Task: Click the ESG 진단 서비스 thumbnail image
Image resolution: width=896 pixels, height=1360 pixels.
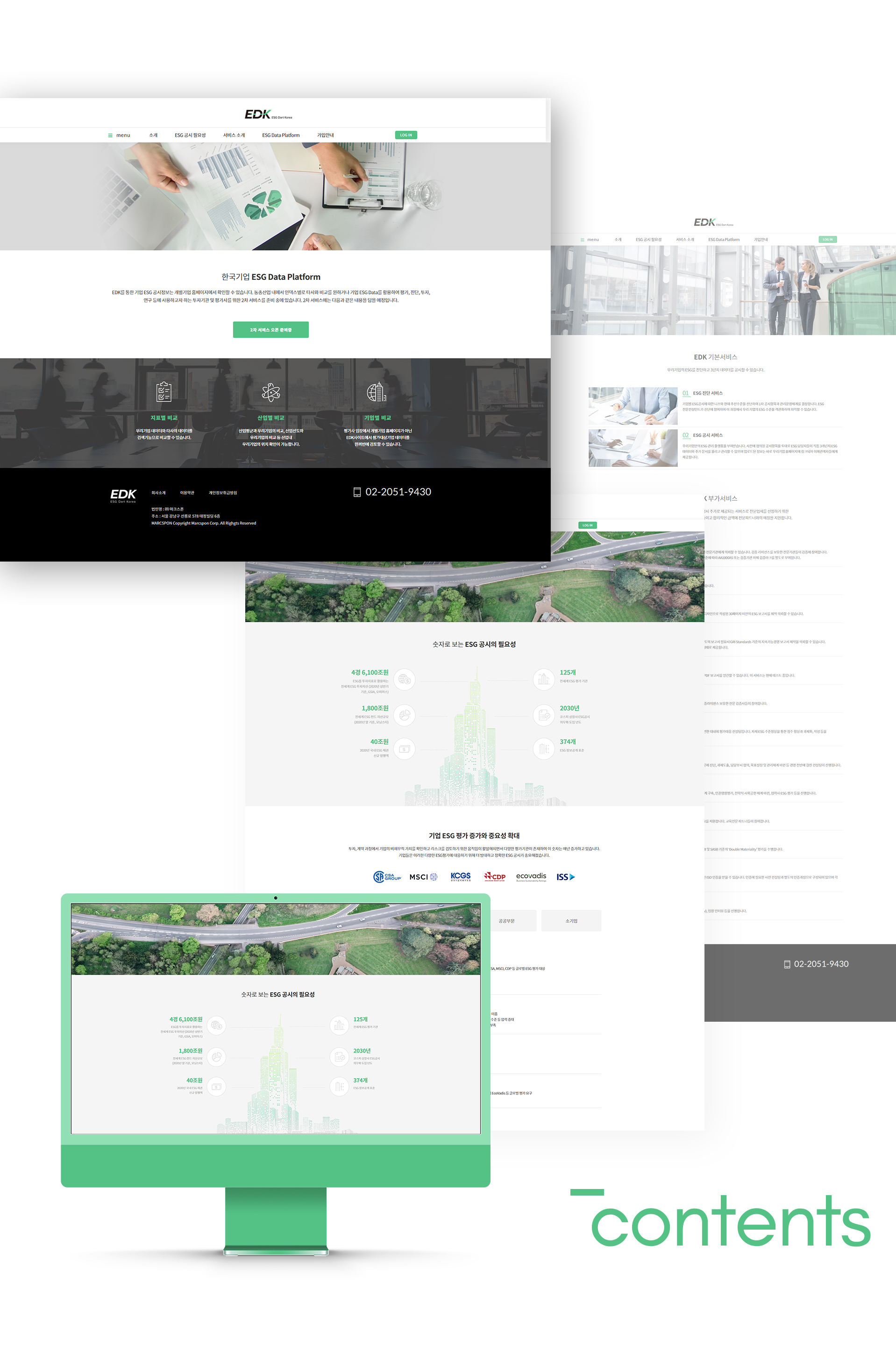Action: [633, 406]
